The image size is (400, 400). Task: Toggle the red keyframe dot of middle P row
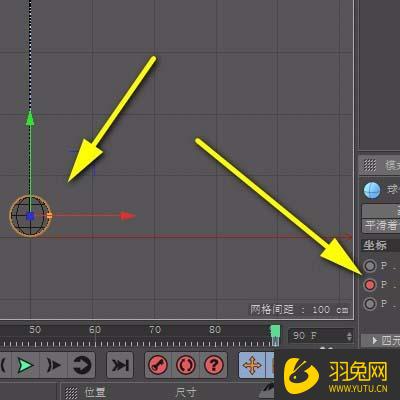tap(370, 285)
